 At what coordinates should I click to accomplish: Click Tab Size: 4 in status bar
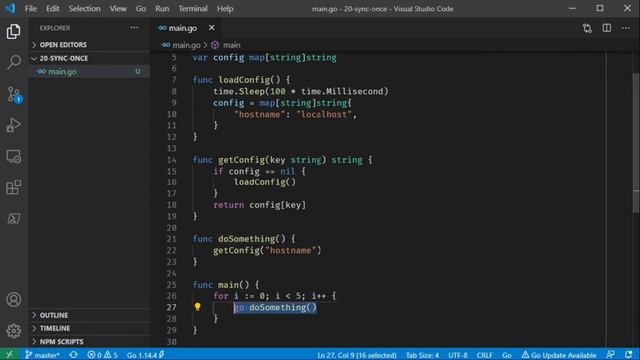422,355
